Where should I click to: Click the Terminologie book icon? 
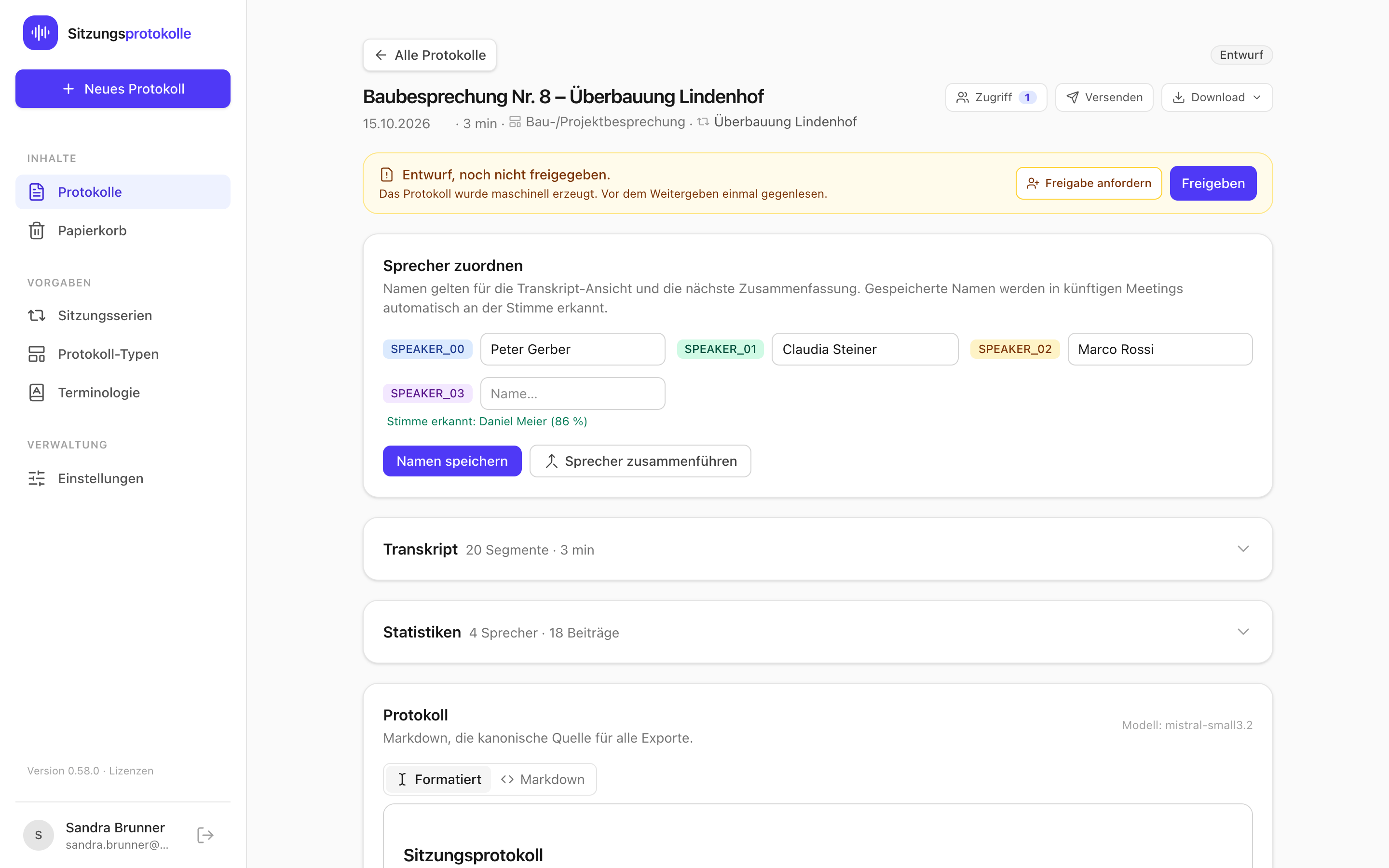coord(37,392)
